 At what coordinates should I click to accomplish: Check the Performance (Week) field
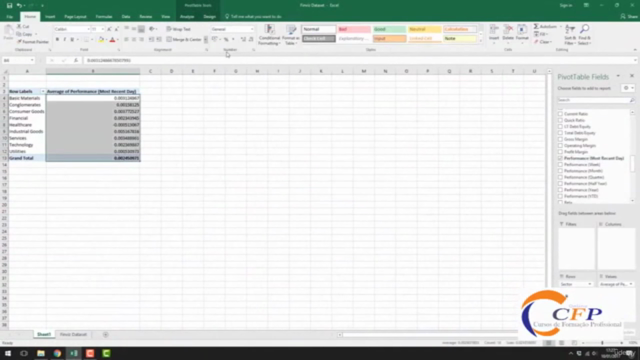click(560, 164)
